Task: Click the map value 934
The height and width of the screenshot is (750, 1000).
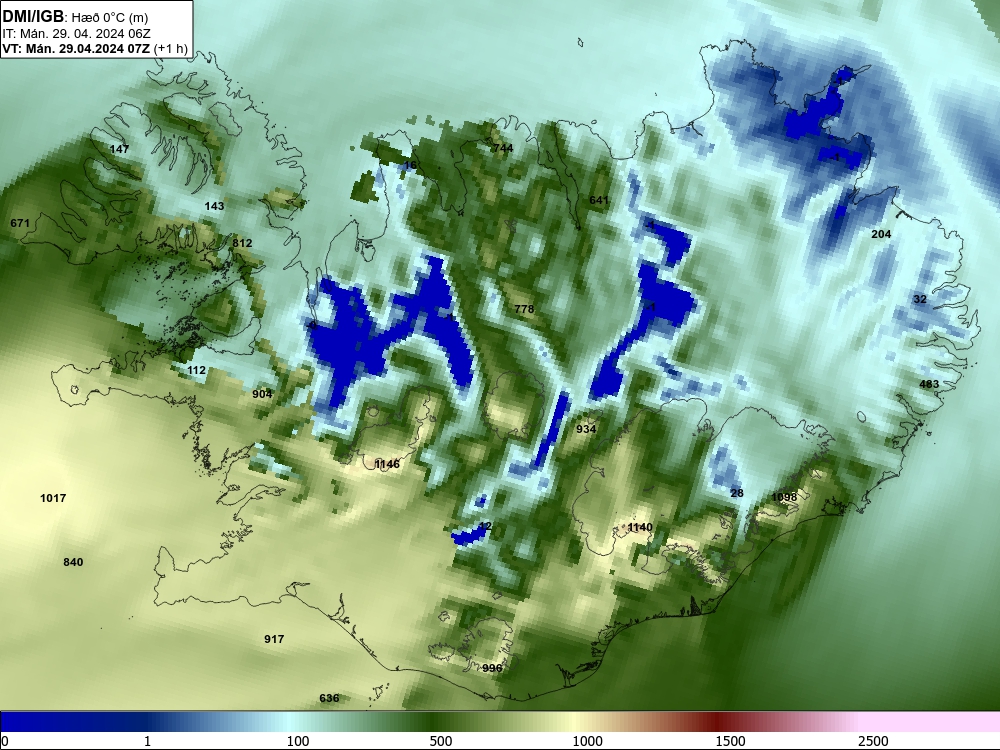Action: point(586,429)
